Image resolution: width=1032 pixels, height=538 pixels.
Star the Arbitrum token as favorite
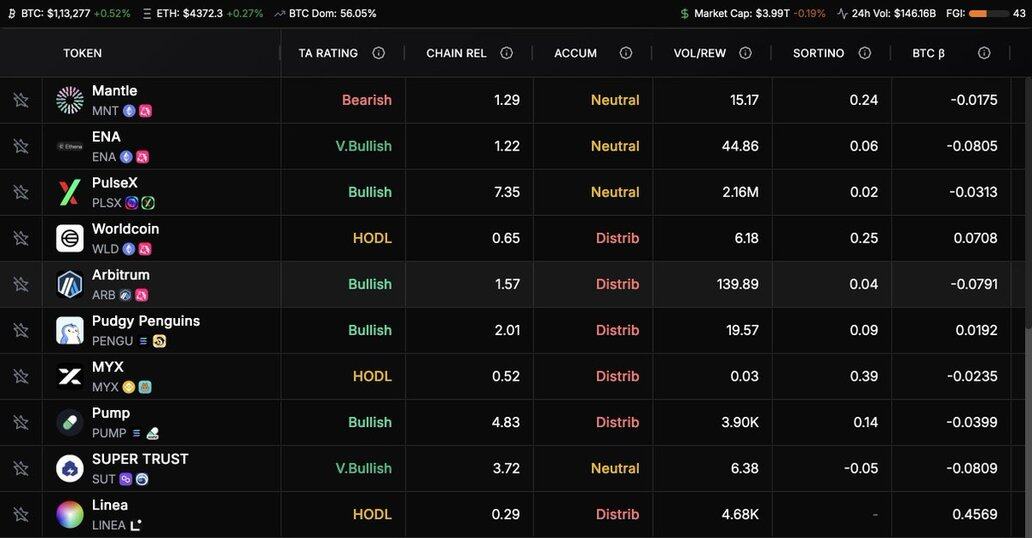[21, 284]
